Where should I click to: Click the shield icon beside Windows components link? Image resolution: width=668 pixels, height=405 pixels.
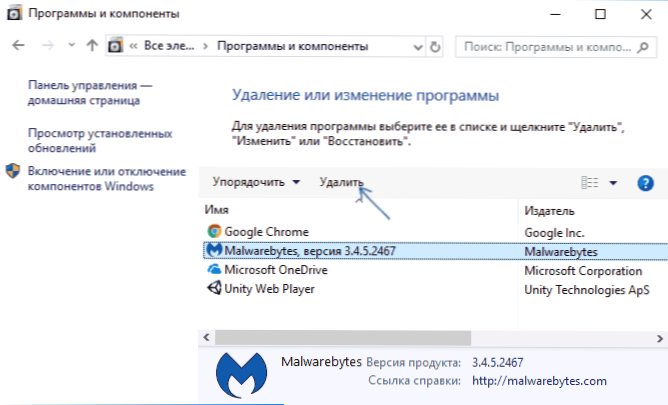tap(13, 171)
